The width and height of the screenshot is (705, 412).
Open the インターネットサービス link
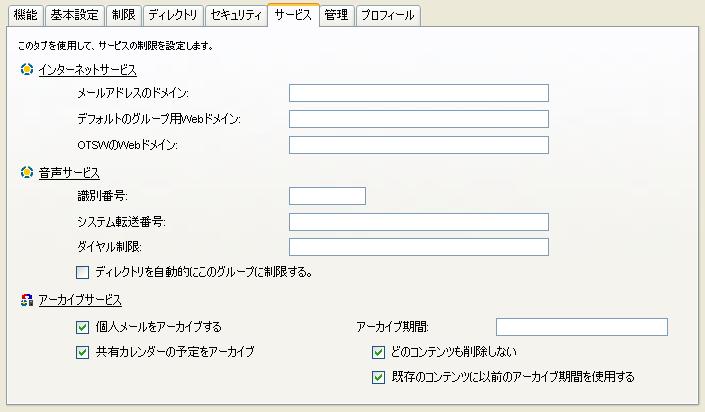(x=88, y=70)
